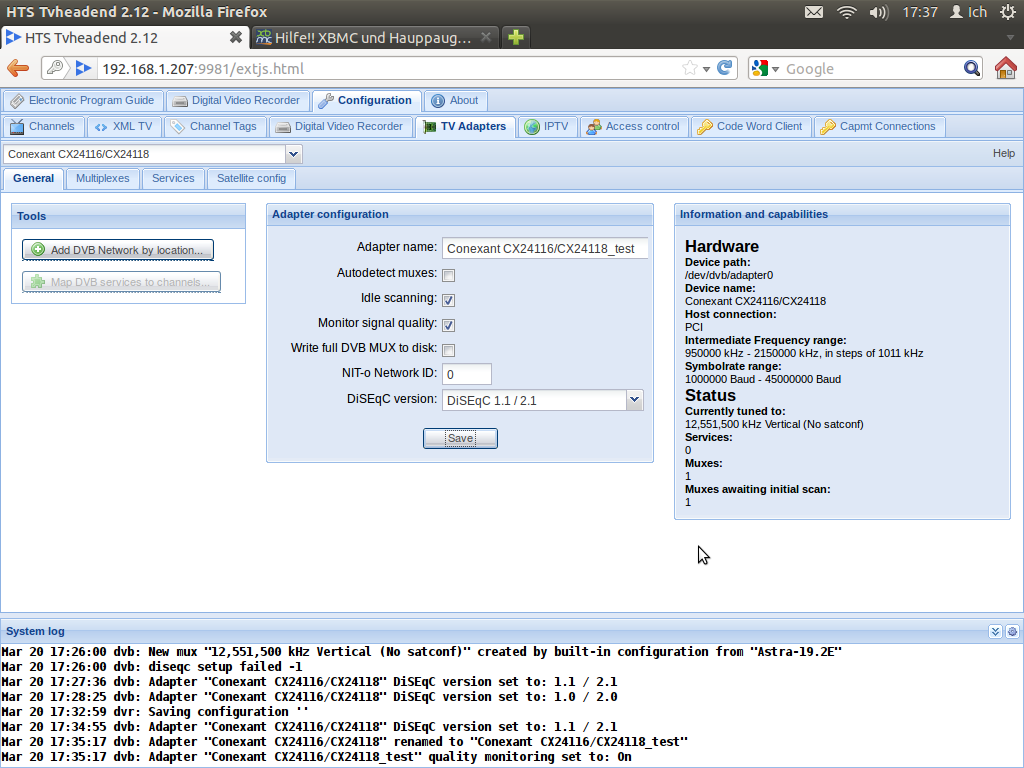Click Add DVB Network by location button
Image resolution: width=1024 pixels, height=768 pixels.
pyautogui.click(x=118, y=249)
